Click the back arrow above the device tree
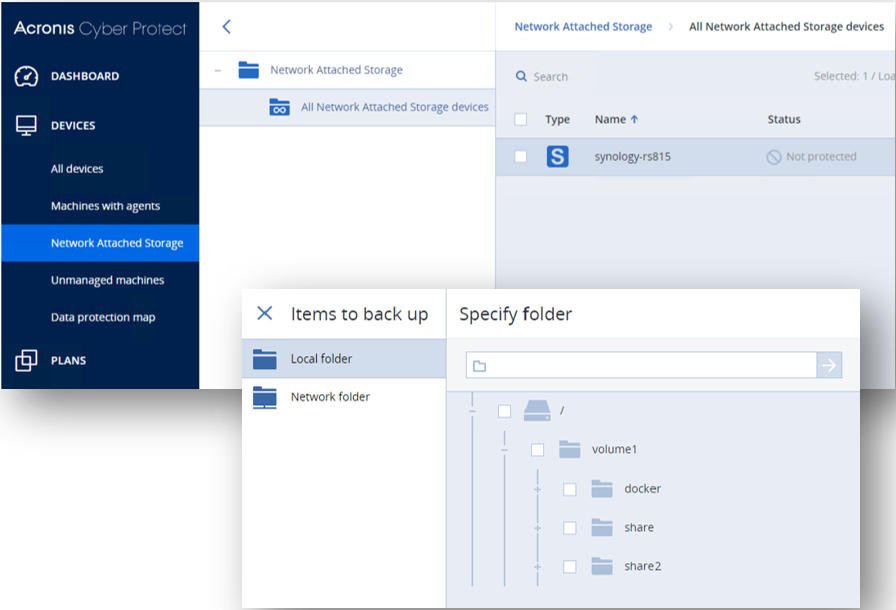The image size is (896, 610). click(x=227, y=28)
